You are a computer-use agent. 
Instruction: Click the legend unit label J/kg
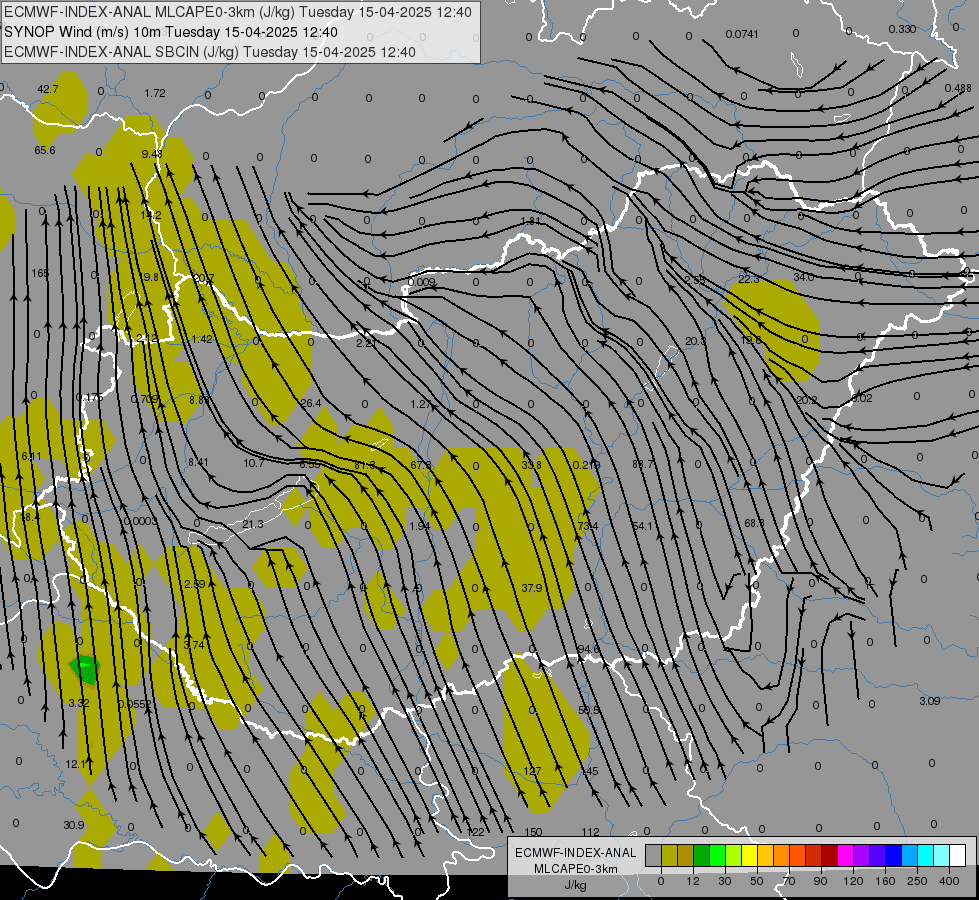[576, 885]
